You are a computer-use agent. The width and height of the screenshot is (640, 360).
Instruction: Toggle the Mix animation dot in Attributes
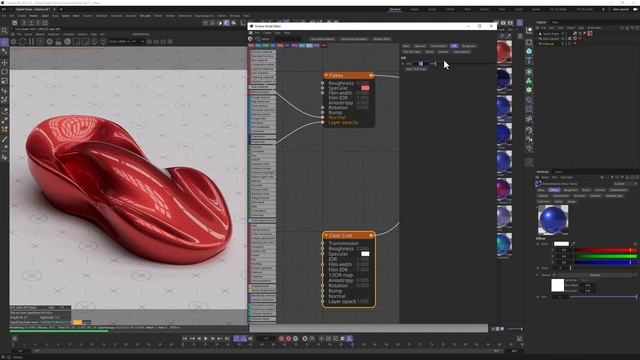(x=538, y=297)
